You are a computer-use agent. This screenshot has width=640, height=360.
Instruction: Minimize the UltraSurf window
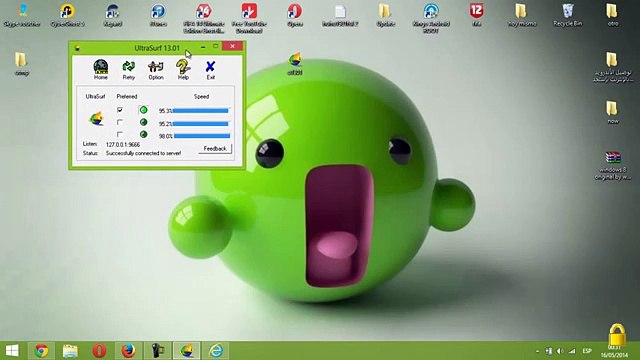coord(203,47)
